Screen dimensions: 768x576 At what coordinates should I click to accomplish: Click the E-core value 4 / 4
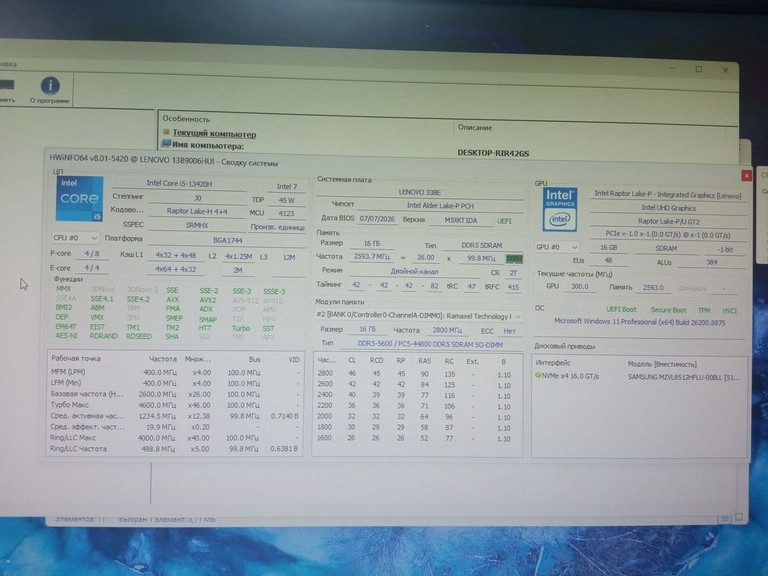tap(92, 268)
